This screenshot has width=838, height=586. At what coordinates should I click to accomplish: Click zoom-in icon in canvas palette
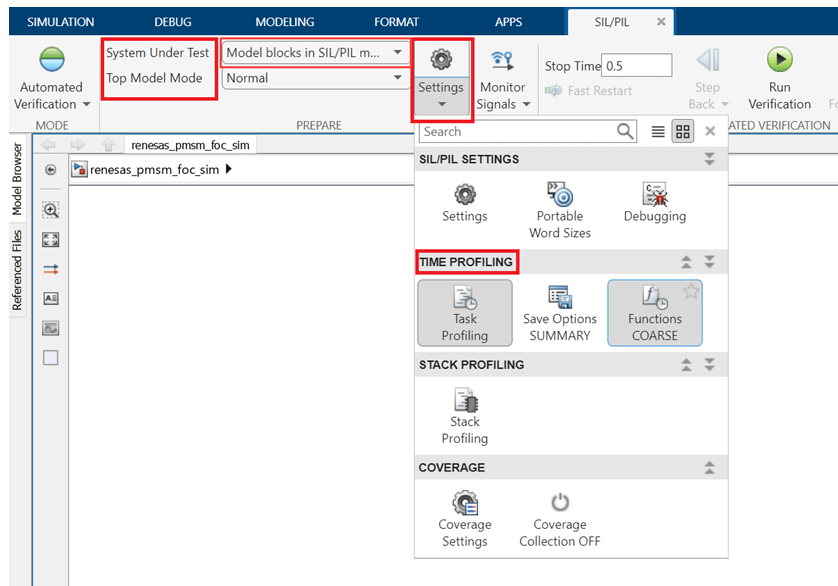[51, 210]
